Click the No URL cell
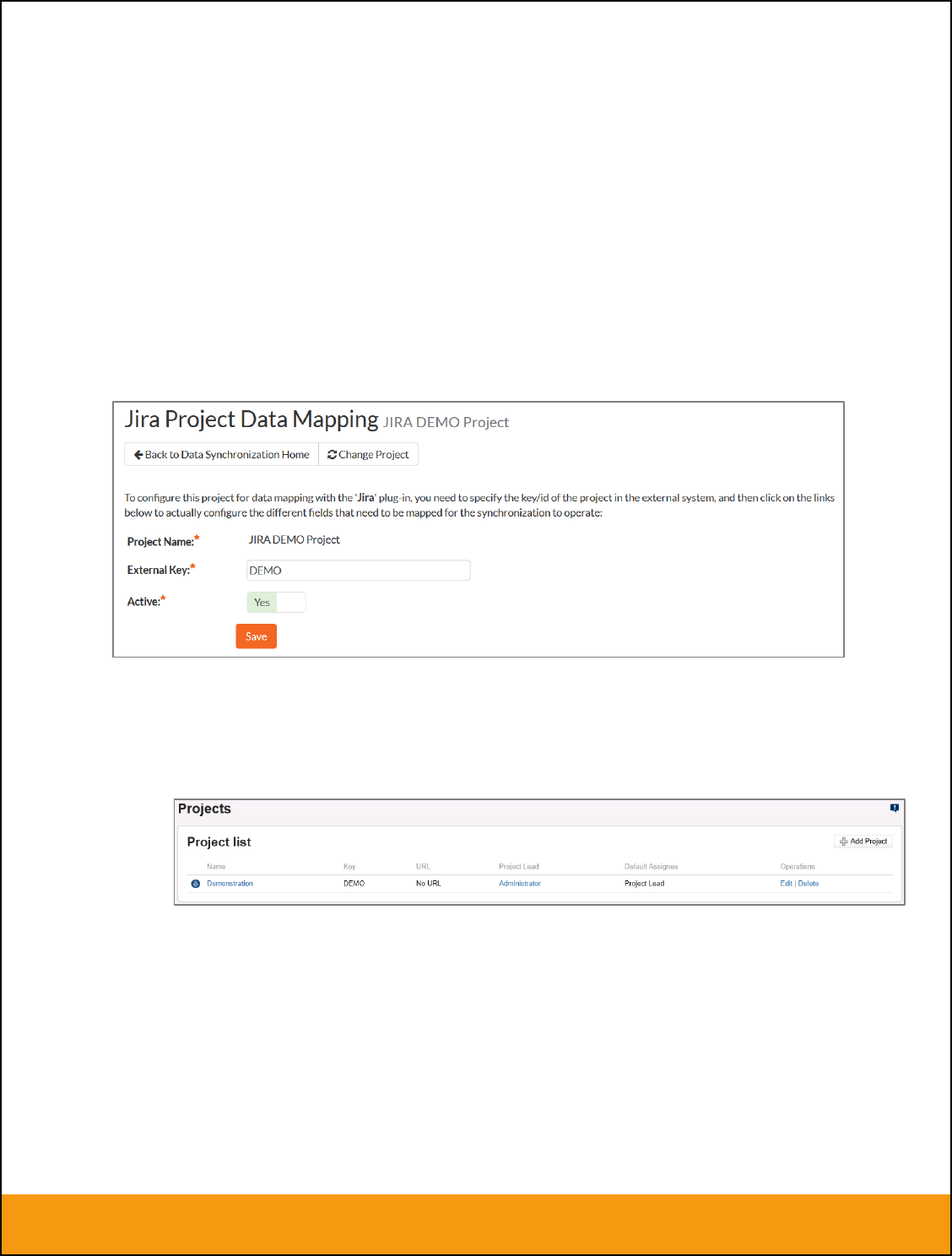Screen dimensions: 952x1256 [429, 884]
